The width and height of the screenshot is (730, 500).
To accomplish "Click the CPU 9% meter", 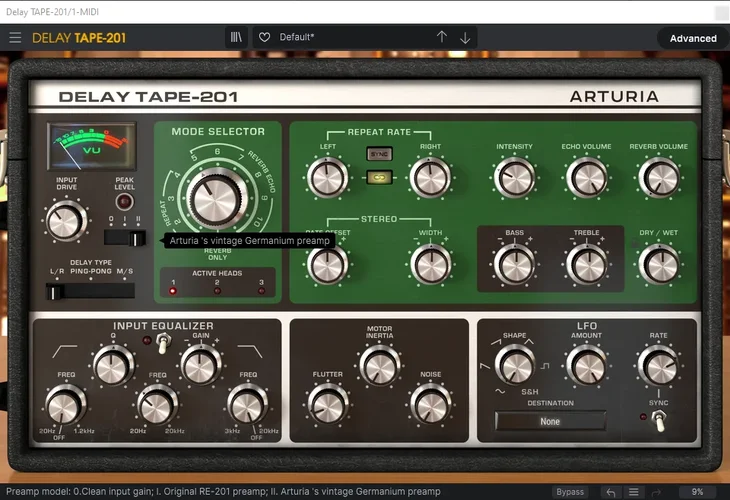I will [697, 492].
